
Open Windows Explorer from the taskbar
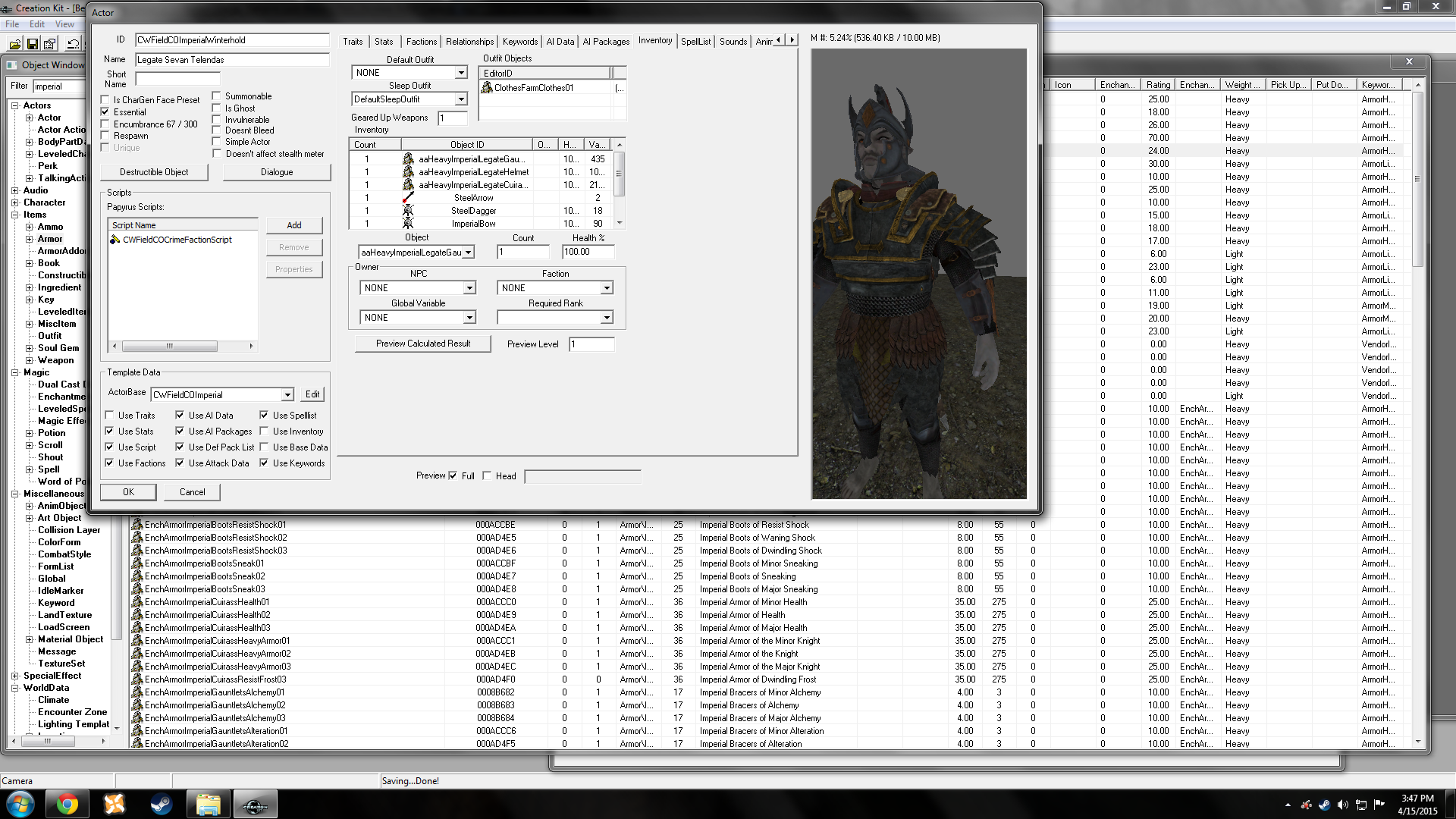(x=209, y=804)
